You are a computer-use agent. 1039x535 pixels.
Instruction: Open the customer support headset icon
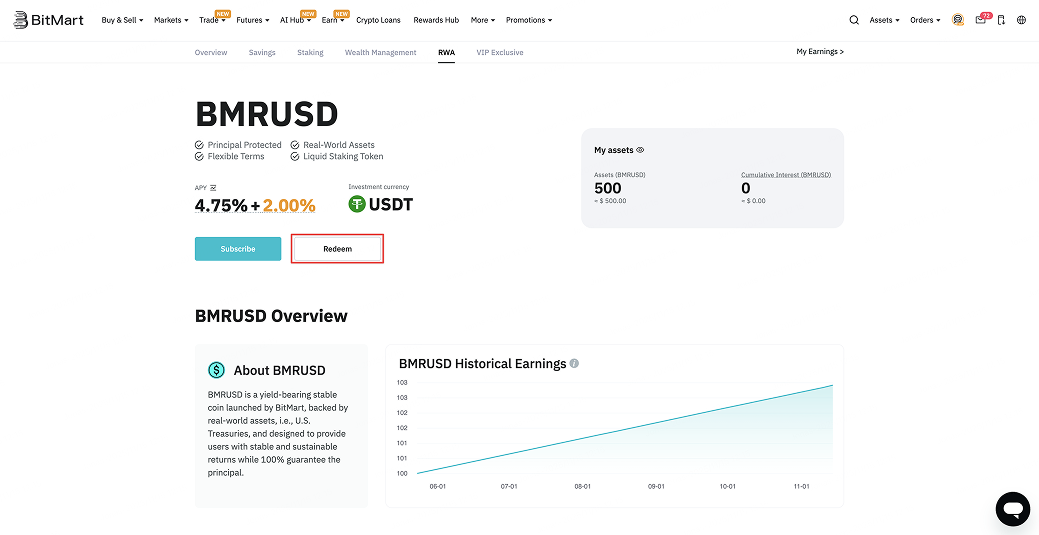(x=957, y=20)
